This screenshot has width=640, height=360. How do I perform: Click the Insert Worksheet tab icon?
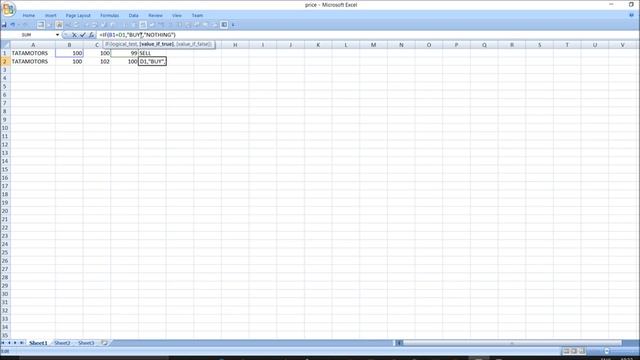104,343
